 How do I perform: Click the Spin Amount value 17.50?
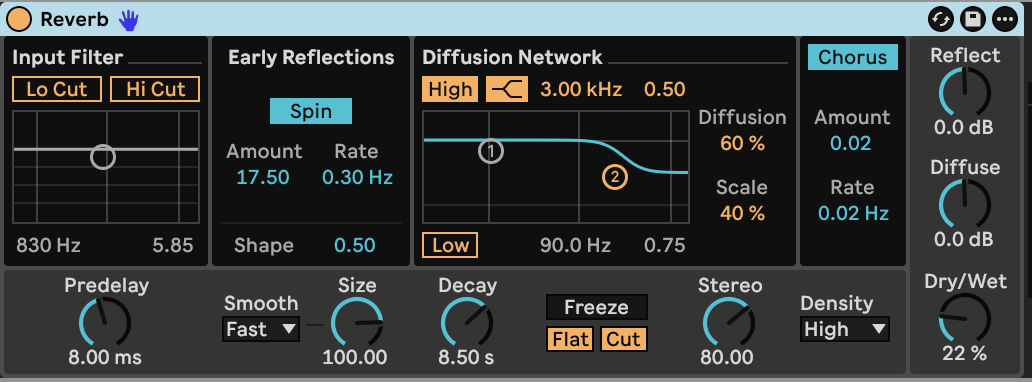point(263,177)
